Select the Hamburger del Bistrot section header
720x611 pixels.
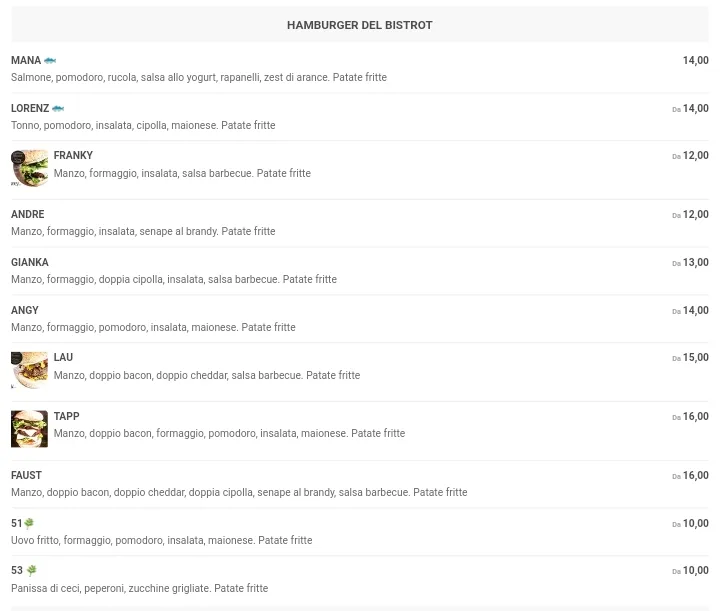[x=359, y=25]
